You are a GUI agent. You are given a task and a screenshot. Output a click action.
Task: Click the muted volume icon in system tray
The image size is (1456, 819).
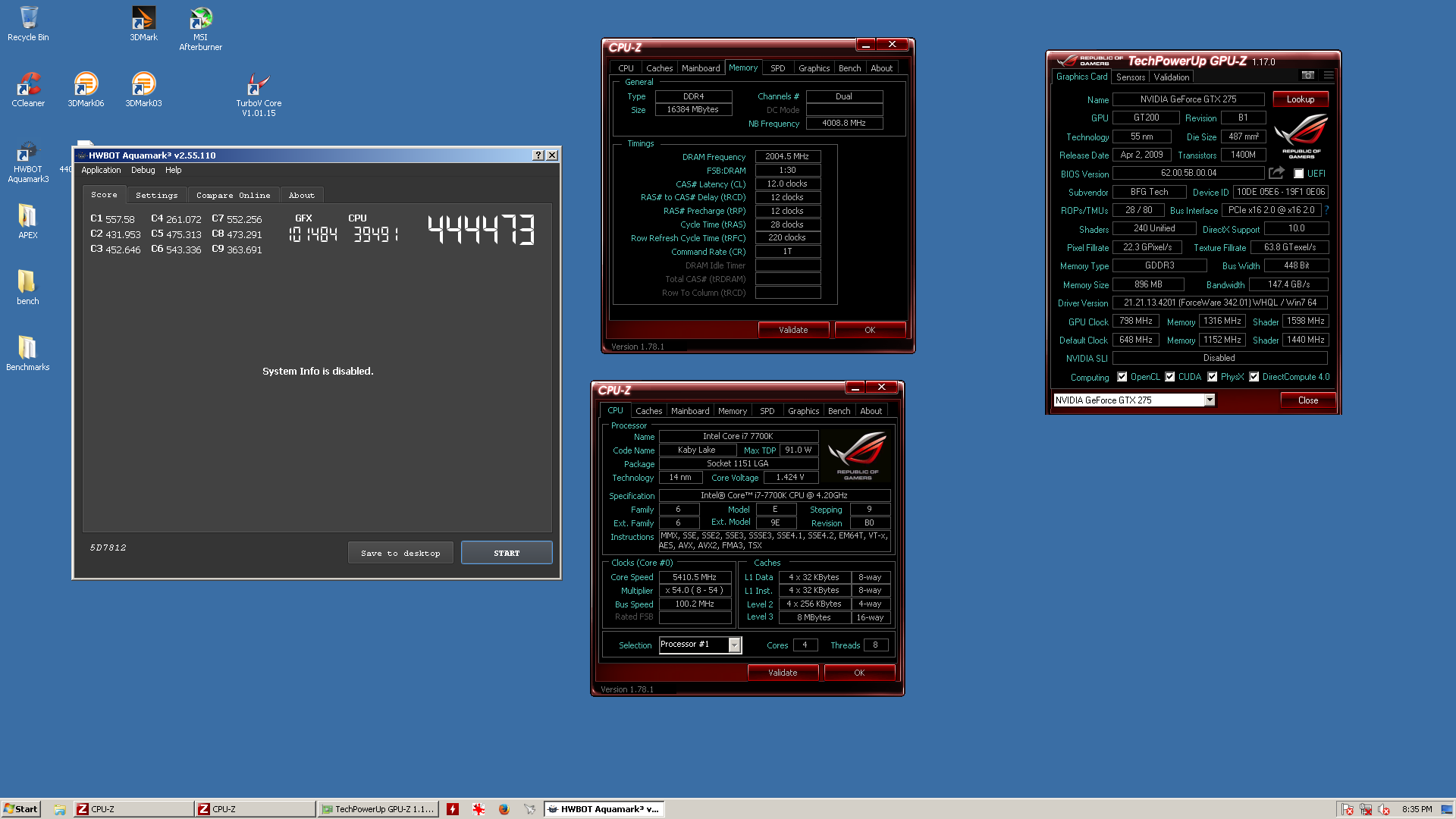[1384, 809]
